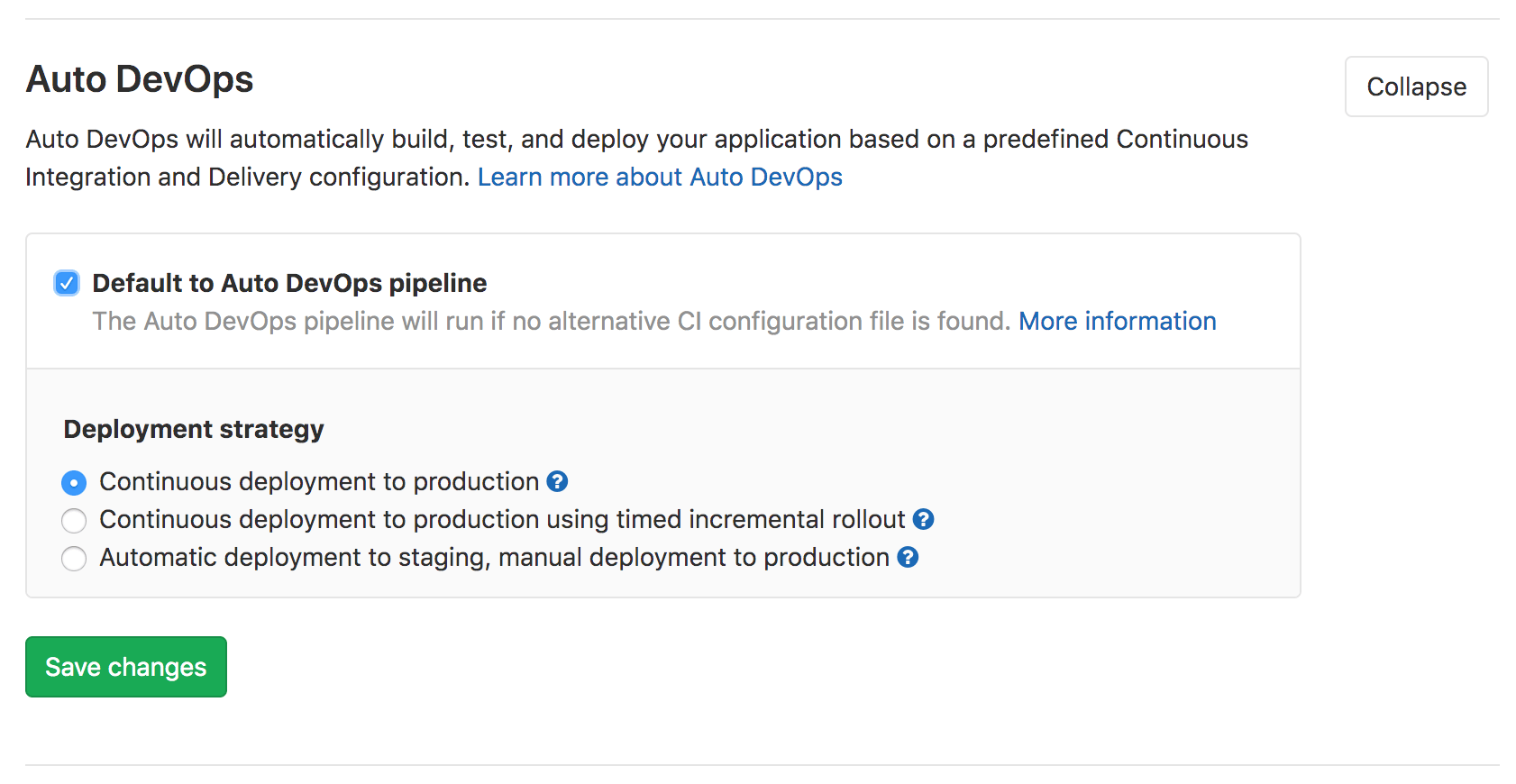This screenshot has width=1516, height=784.
Task: Collapse the Auto DevOps section
Action: point(1415,87)
